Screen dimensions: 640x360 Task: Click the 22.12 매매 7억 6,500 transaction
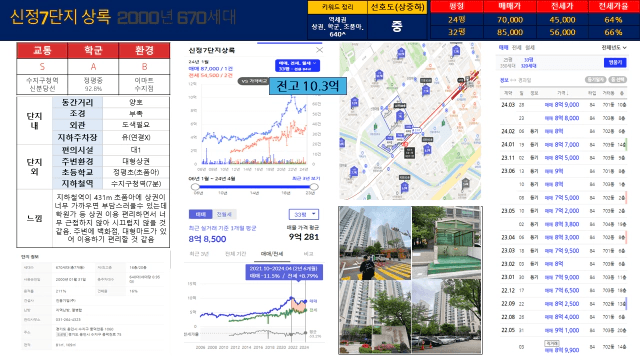tap(563, 290)
